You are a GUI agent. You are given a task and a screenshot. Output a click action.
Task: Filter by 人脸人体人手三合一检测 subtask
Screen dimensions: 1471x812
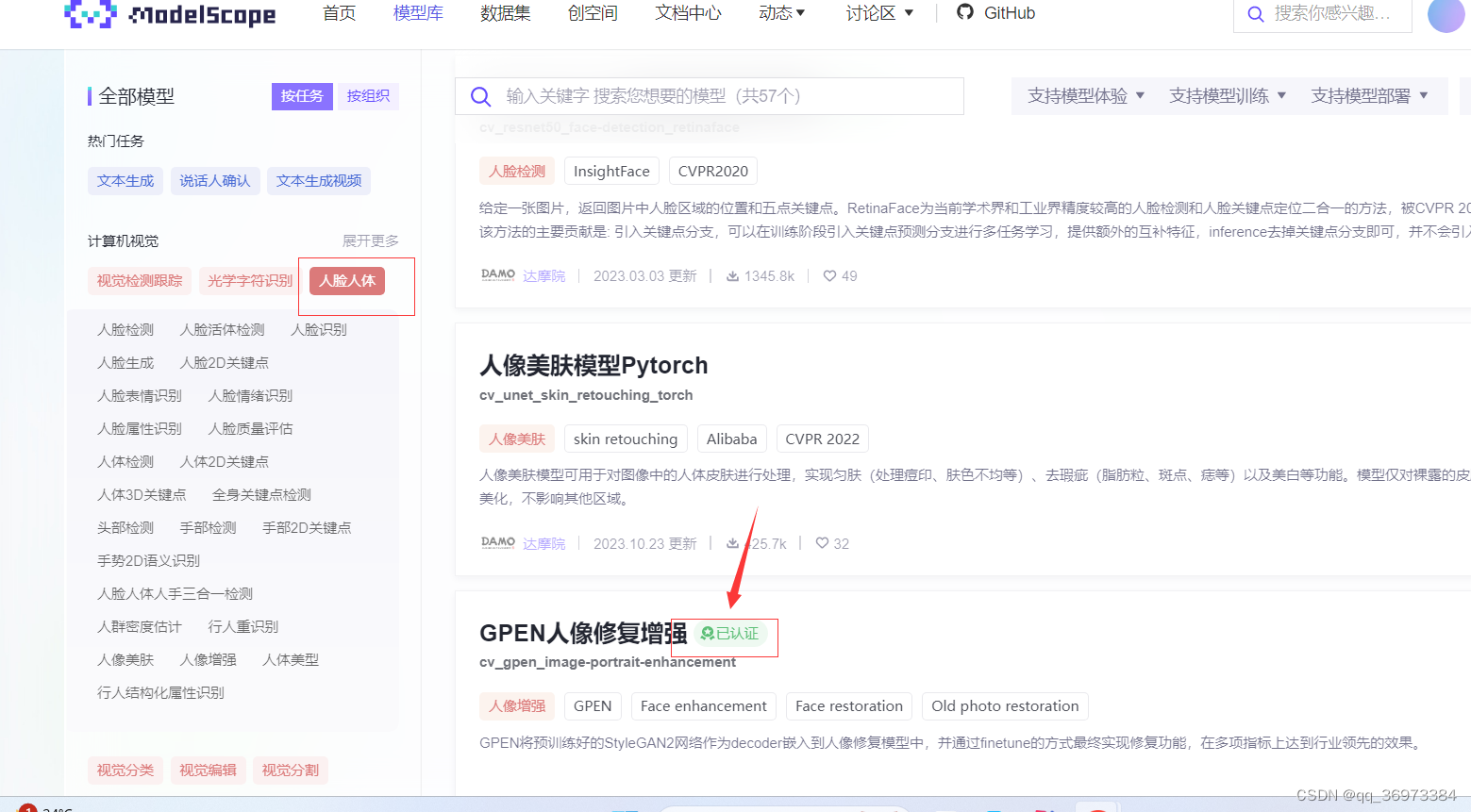coord(175,594)
